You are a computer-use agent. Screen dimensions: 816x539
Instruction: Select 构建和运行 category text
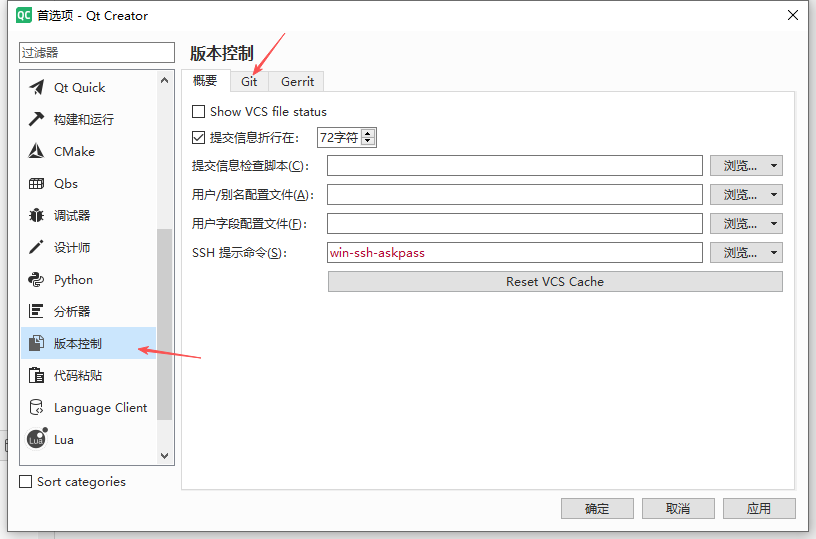[x=84, y=119]
